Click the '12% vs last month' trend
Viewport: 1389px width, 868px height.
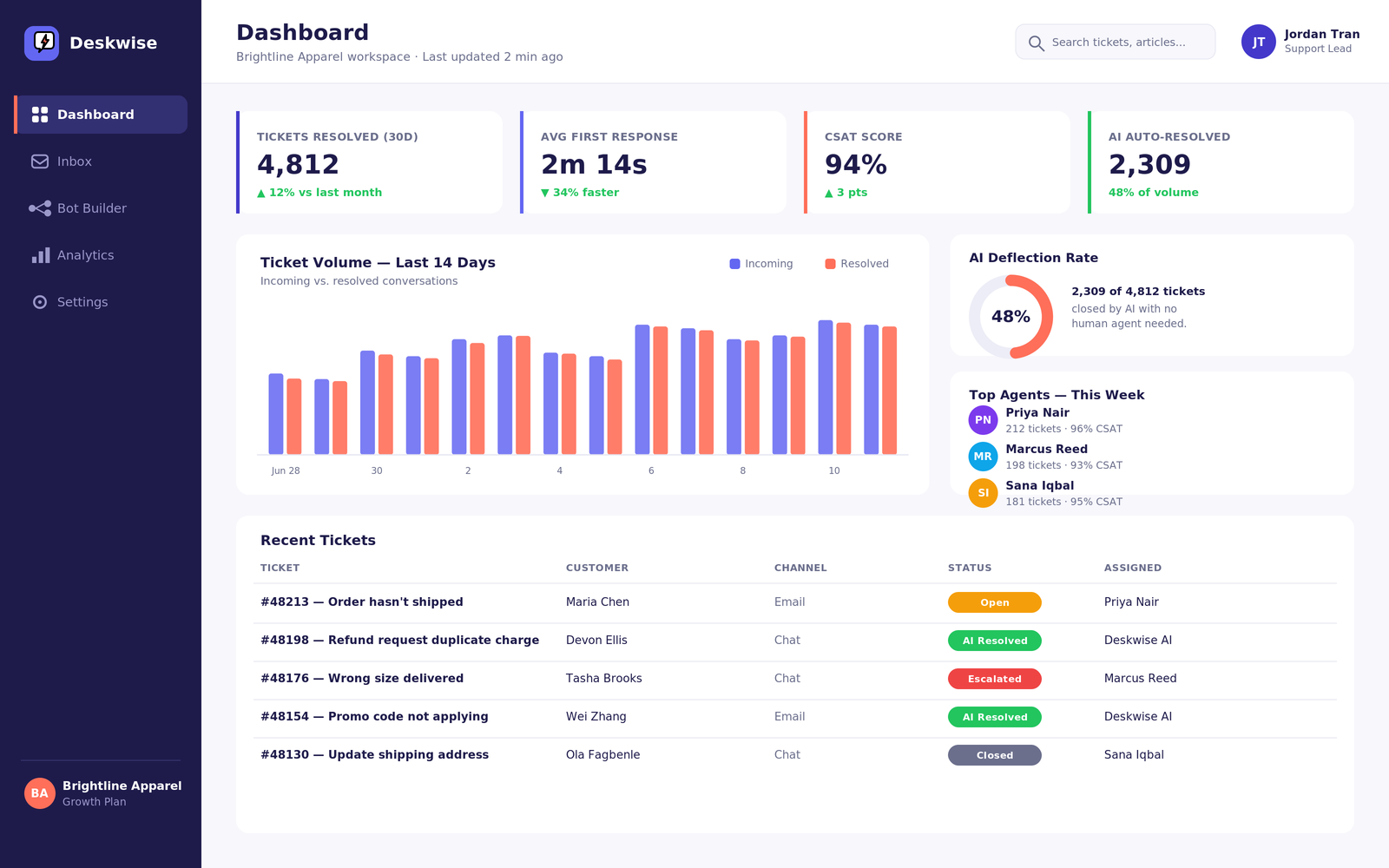(319, 193)
